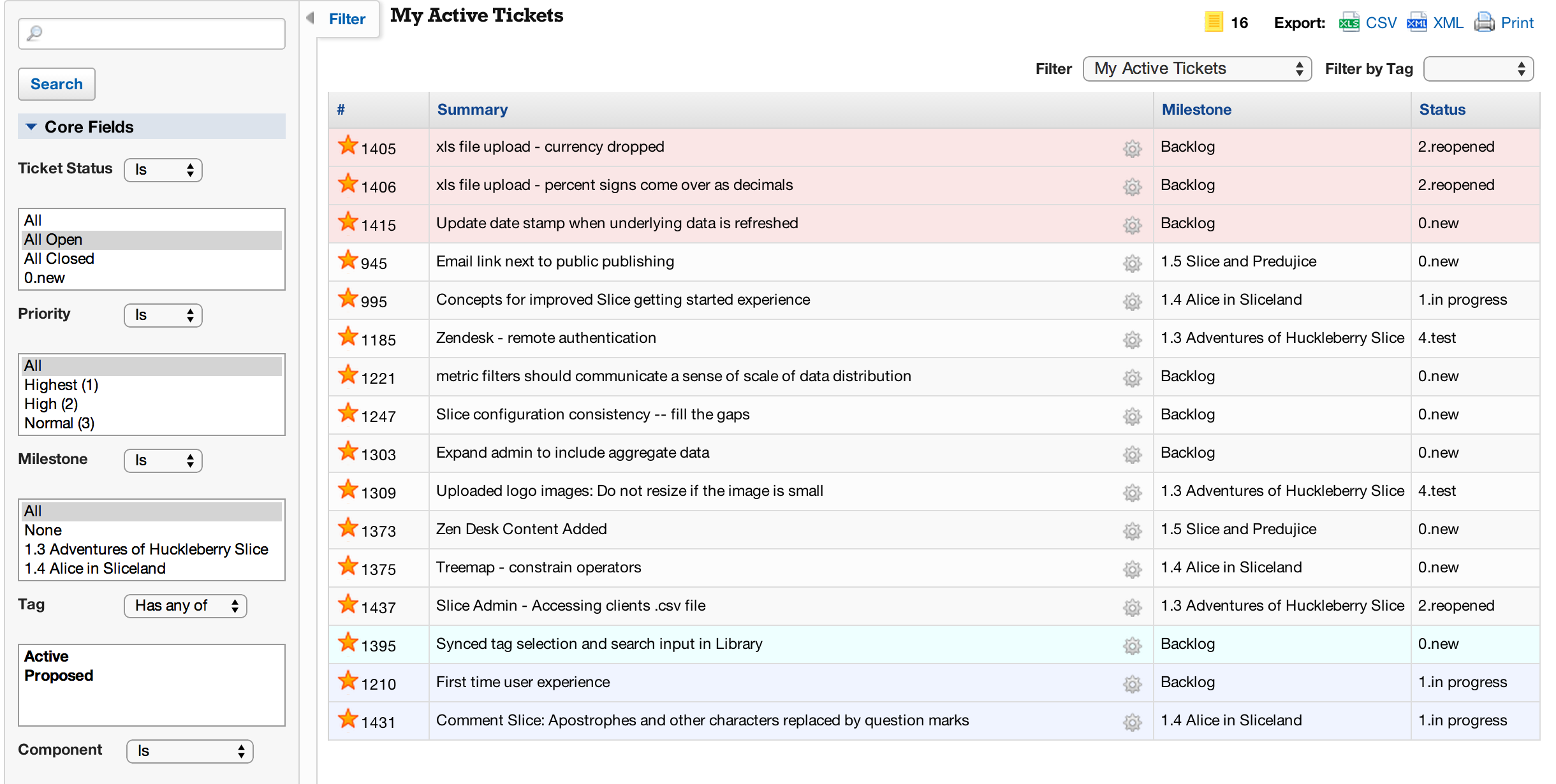Viewport: 1556px width, 784px height.
Task: Open the Print link
Action: point(1516,23)
